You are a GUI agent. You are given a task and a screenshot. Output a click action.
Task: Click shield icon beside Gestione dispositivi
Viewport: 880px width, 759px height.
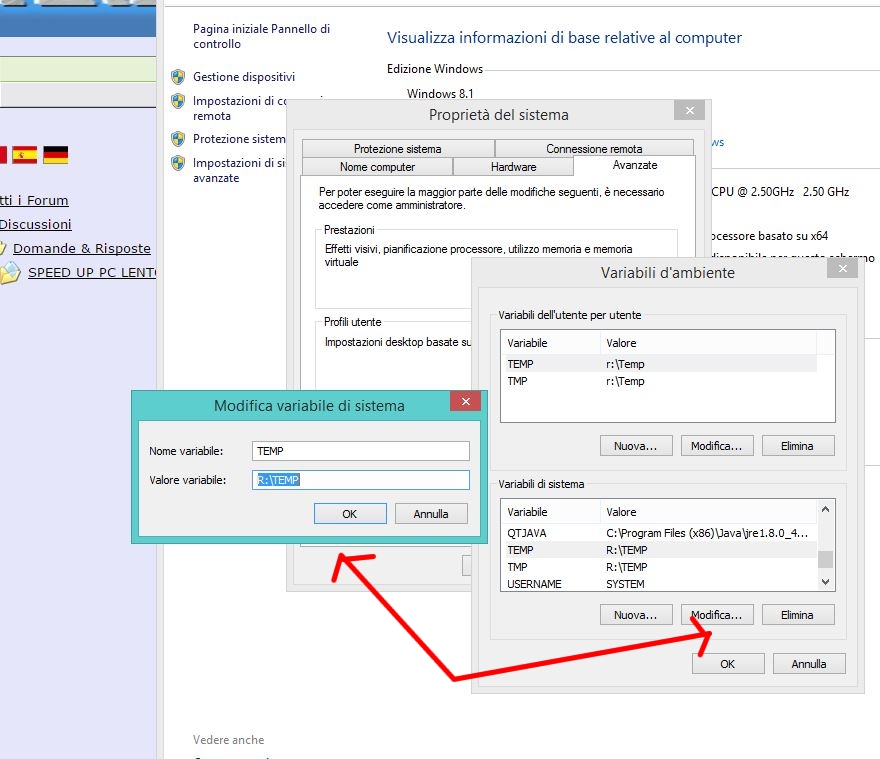point(178,77)
